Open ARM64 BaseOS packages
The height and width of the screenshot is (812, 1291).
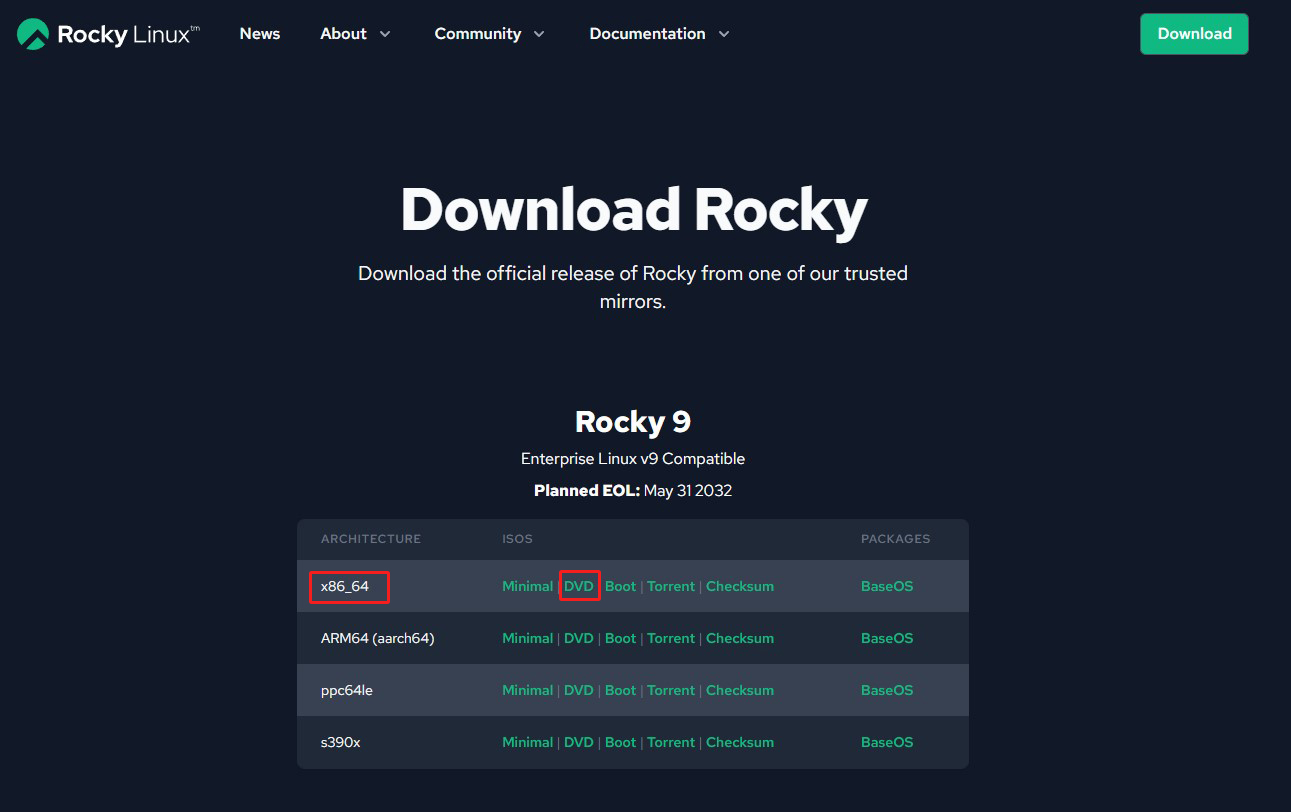[887, 638]
